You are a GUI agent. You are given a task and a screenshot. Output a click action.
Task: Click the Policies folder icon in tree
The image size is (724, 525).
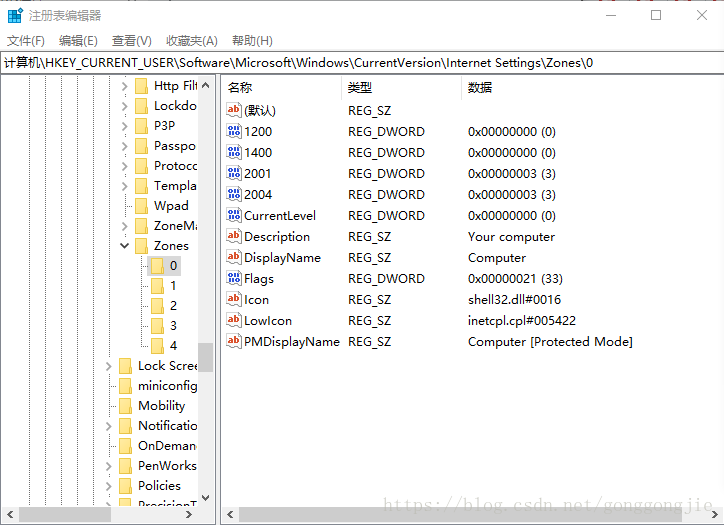[125, 485]
